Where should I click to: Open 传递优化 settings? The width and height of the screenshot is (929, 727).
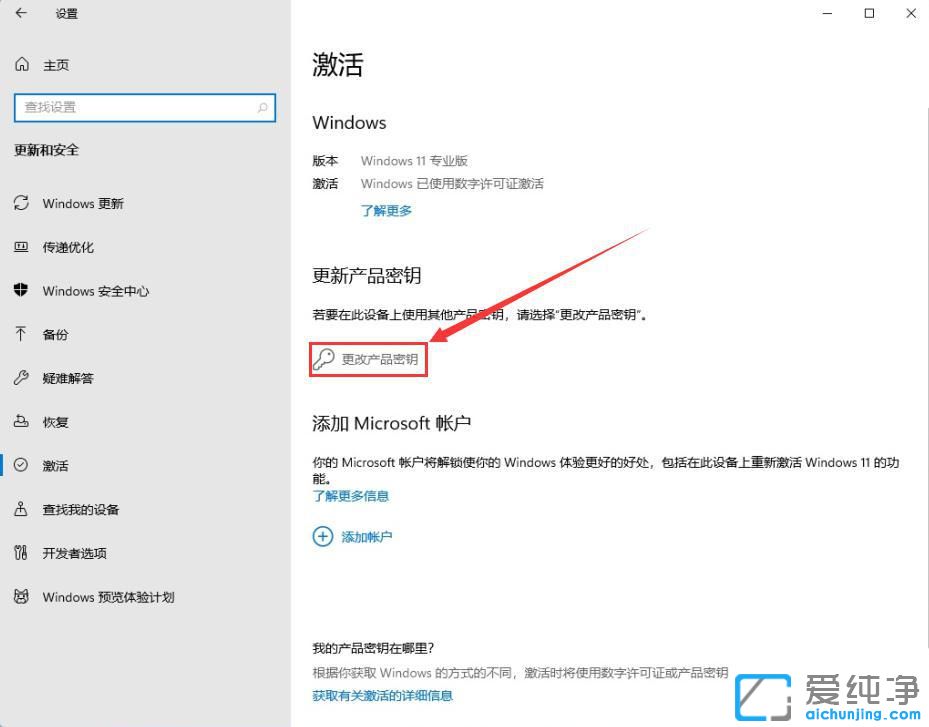pyautogui.click(x=69, y=247)
